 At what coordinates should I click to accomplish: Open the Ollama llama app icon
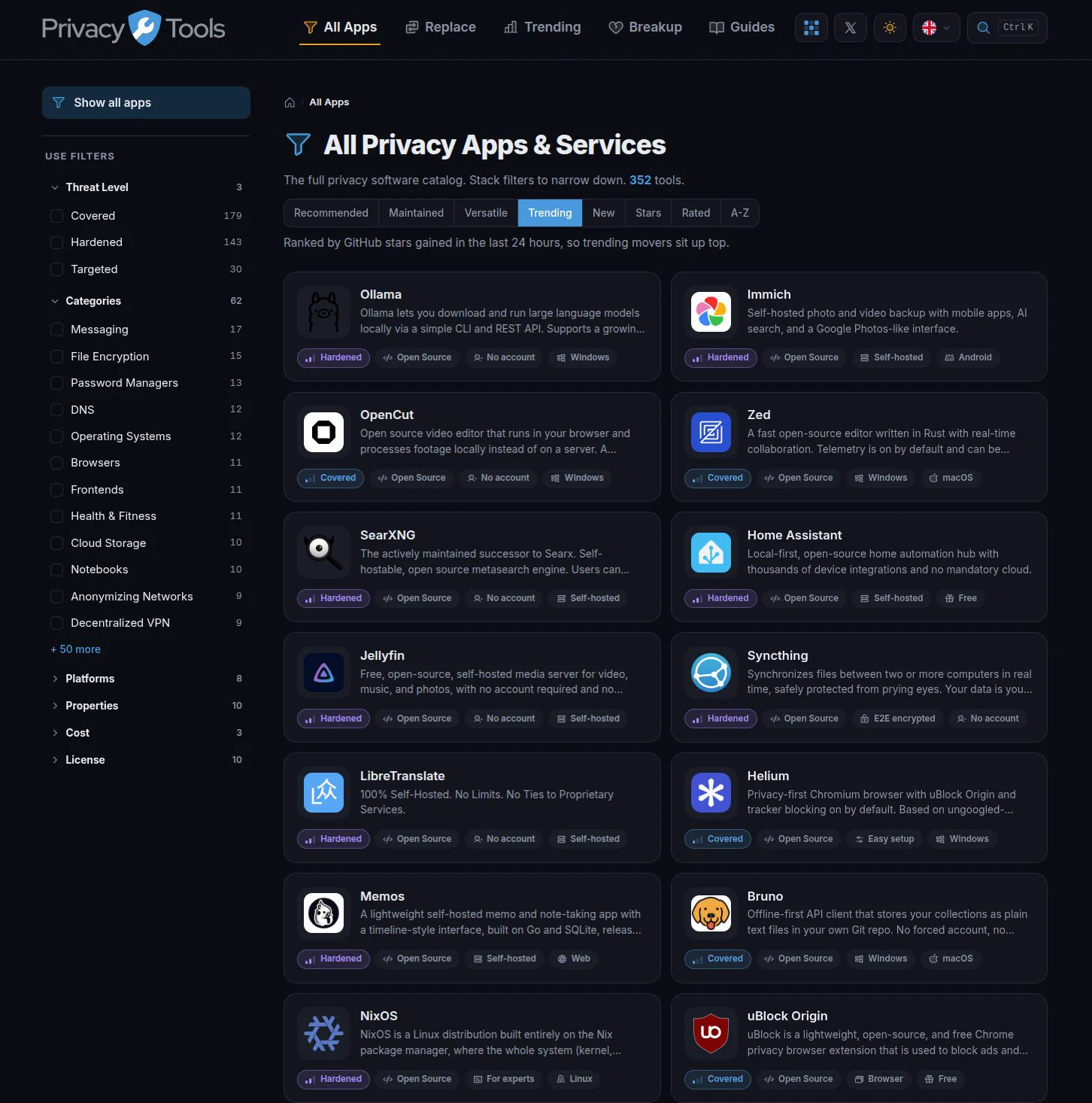[323, 311]
